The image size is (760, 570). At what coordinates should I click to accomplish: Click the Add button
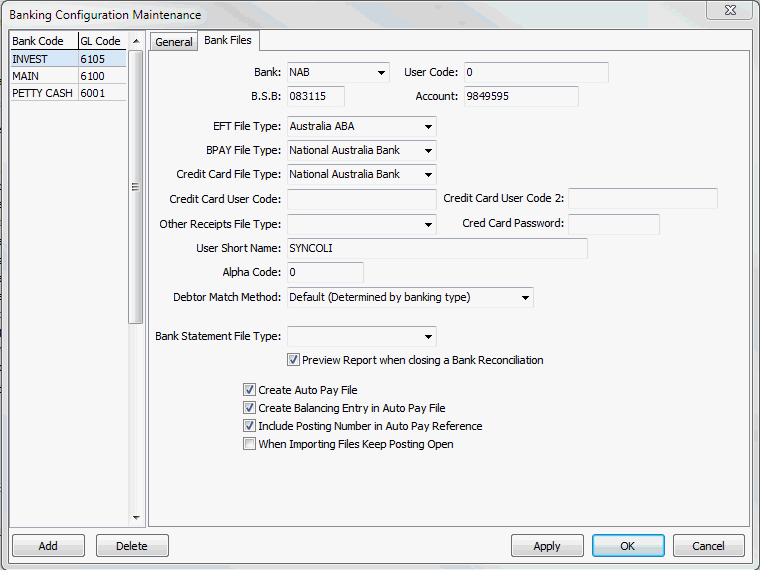48,546
